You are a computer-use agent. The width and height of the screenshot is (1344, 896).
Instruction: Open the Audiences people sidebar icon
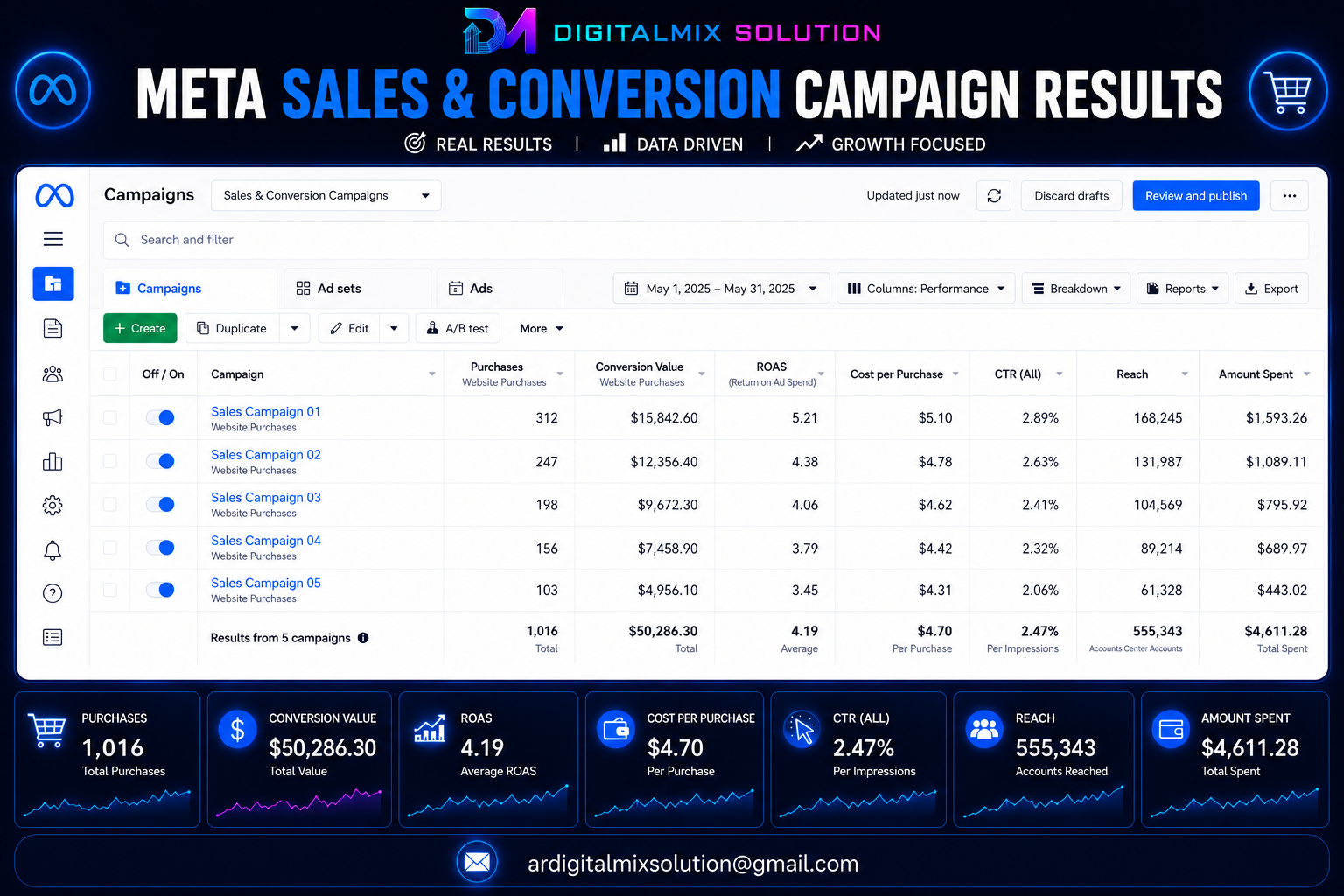click(52, 374)
